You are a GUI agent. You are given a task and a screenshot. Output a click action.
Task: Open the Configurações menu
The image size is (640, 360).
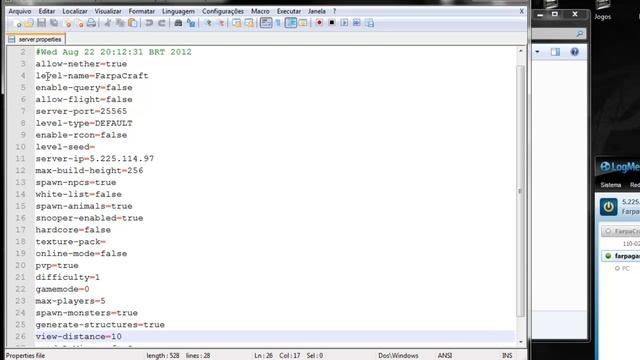(223, 11)
